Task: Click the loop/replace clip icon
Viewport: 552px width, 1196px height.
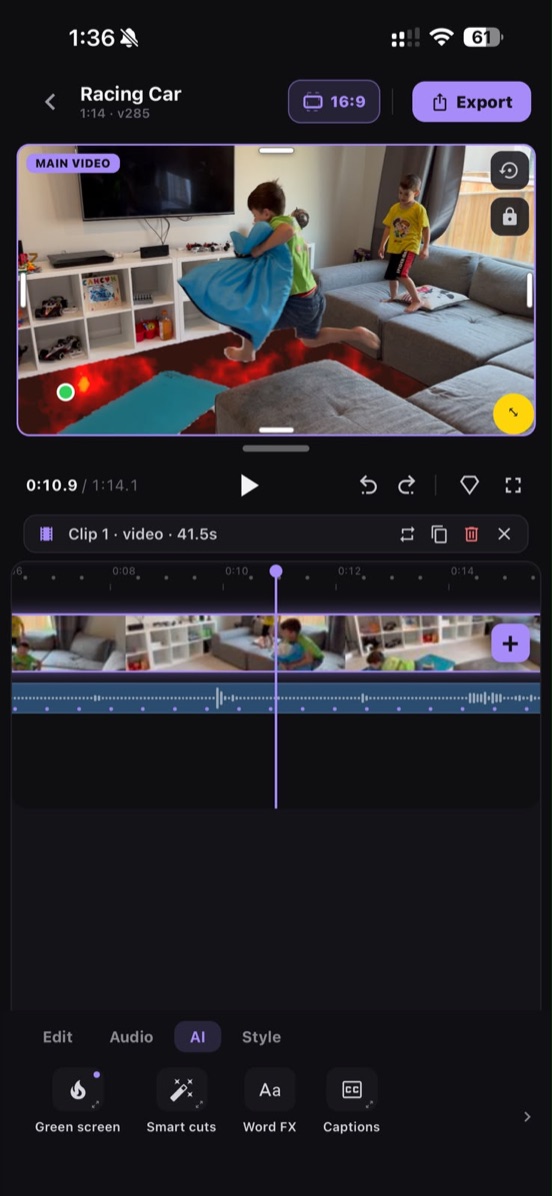Action: tap(407, 534)
